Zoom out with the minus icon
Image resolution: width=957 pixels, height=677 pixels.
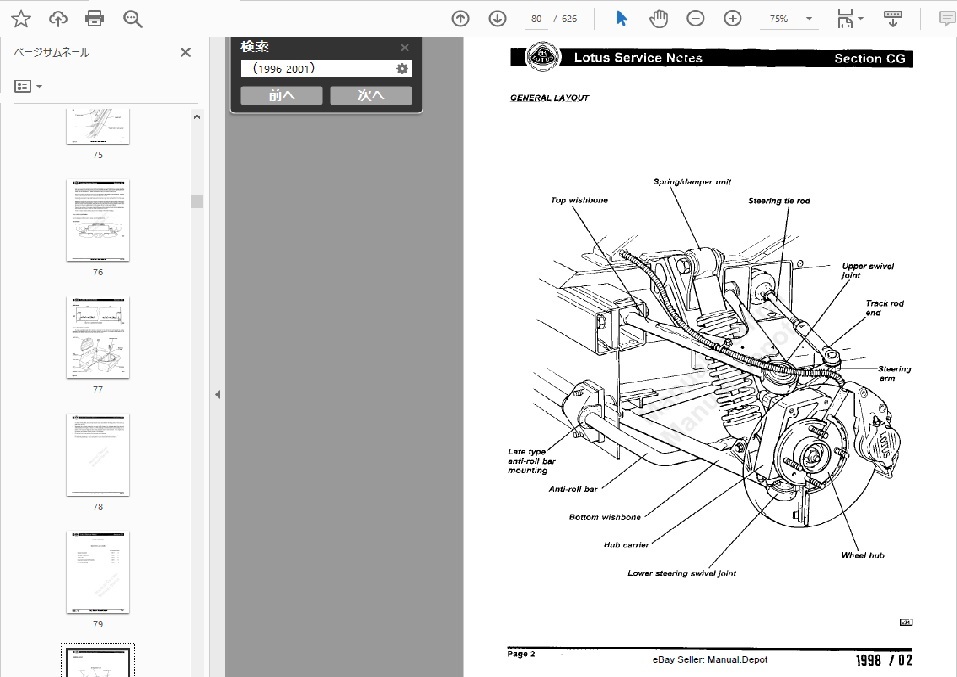click(x=695, y=18)
